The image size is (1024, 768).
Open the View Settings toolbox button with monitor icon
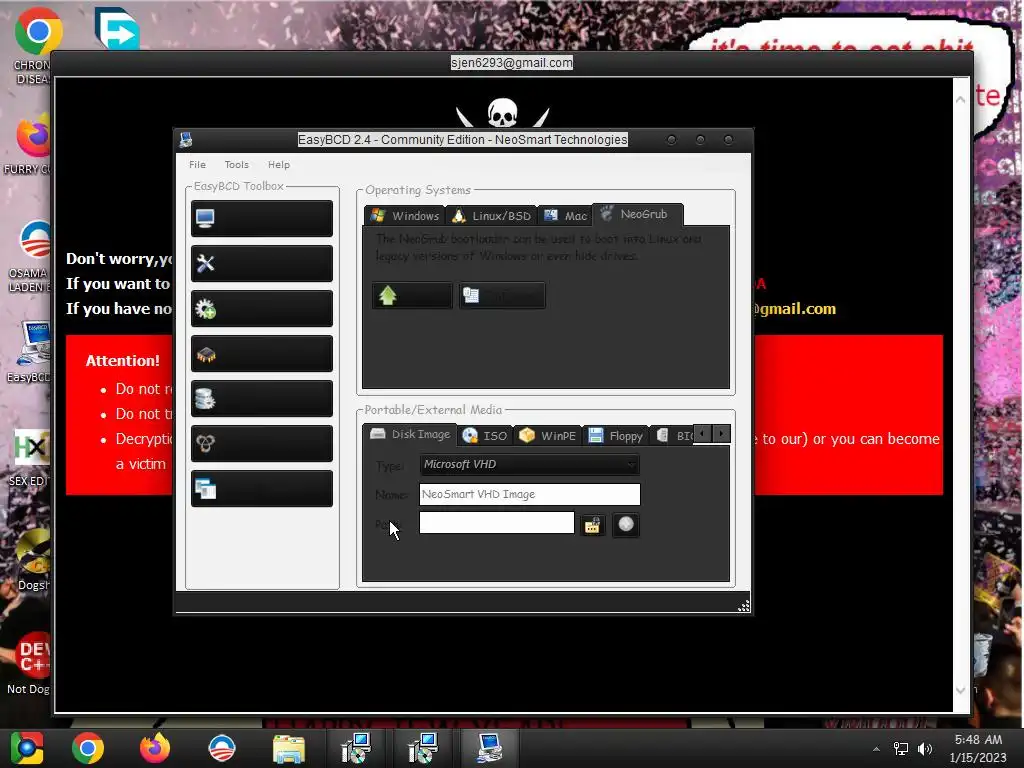click(x=262, y=218)
